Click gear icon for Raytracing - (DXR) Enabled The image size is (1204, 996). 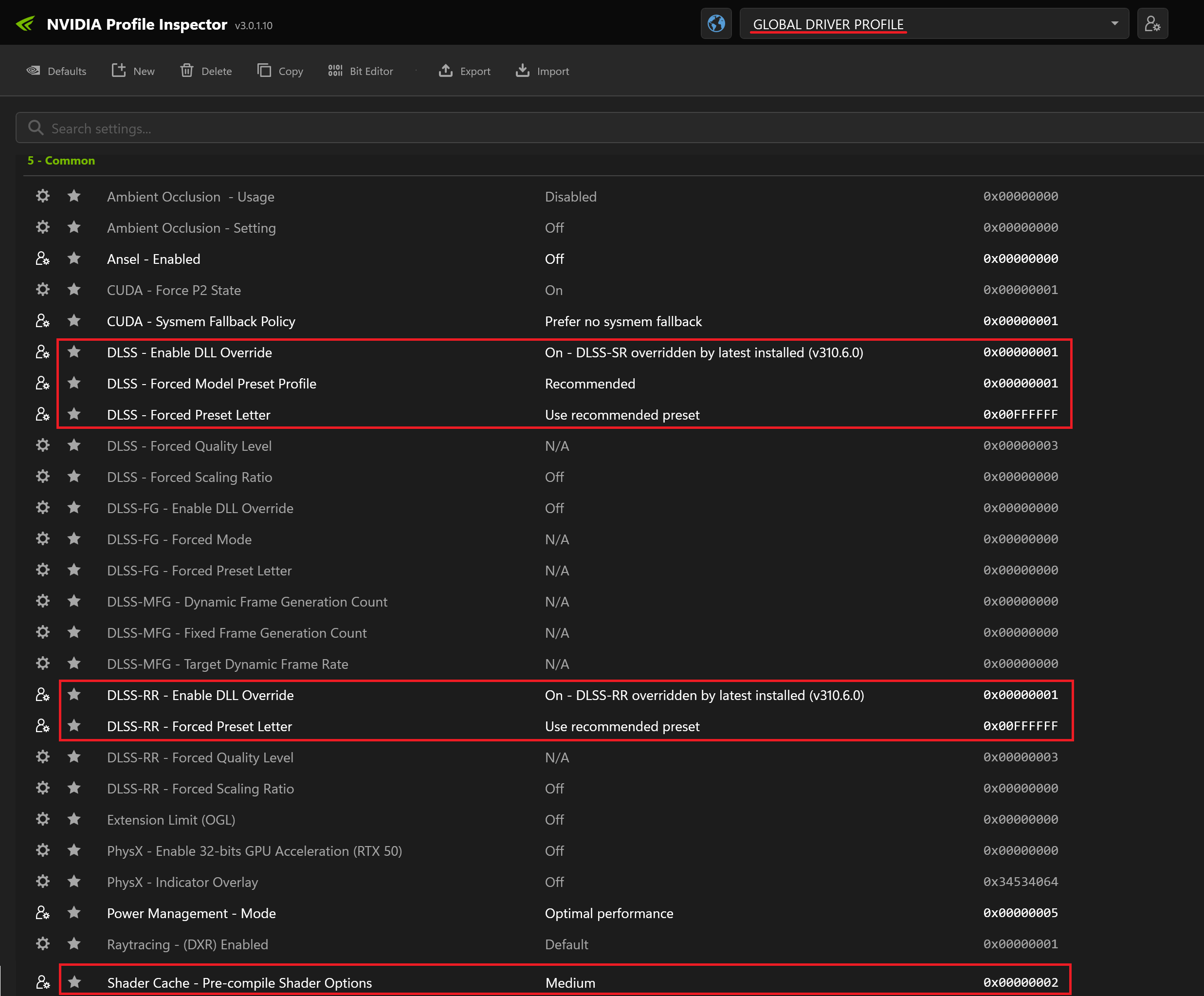43,944
